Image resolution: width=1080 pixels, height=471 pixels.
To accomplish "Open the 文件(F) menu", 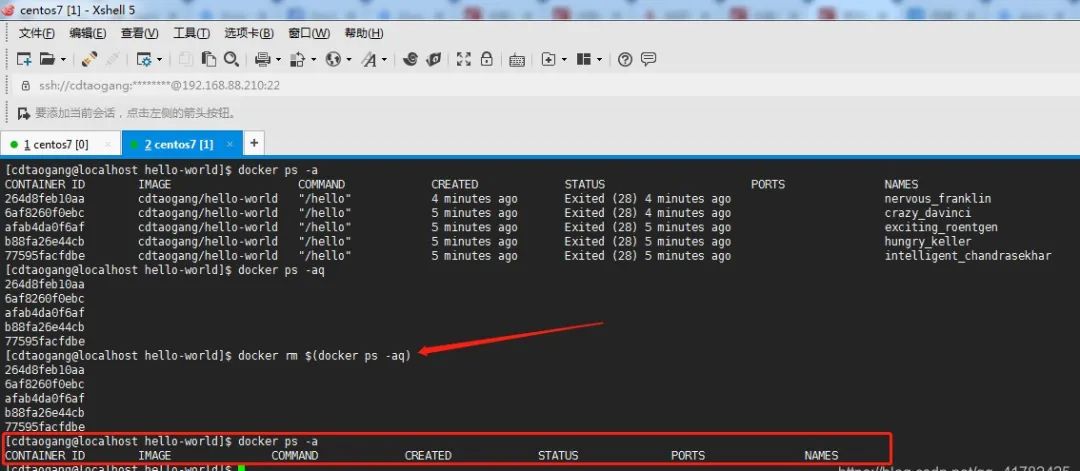I will click(37, 33).
